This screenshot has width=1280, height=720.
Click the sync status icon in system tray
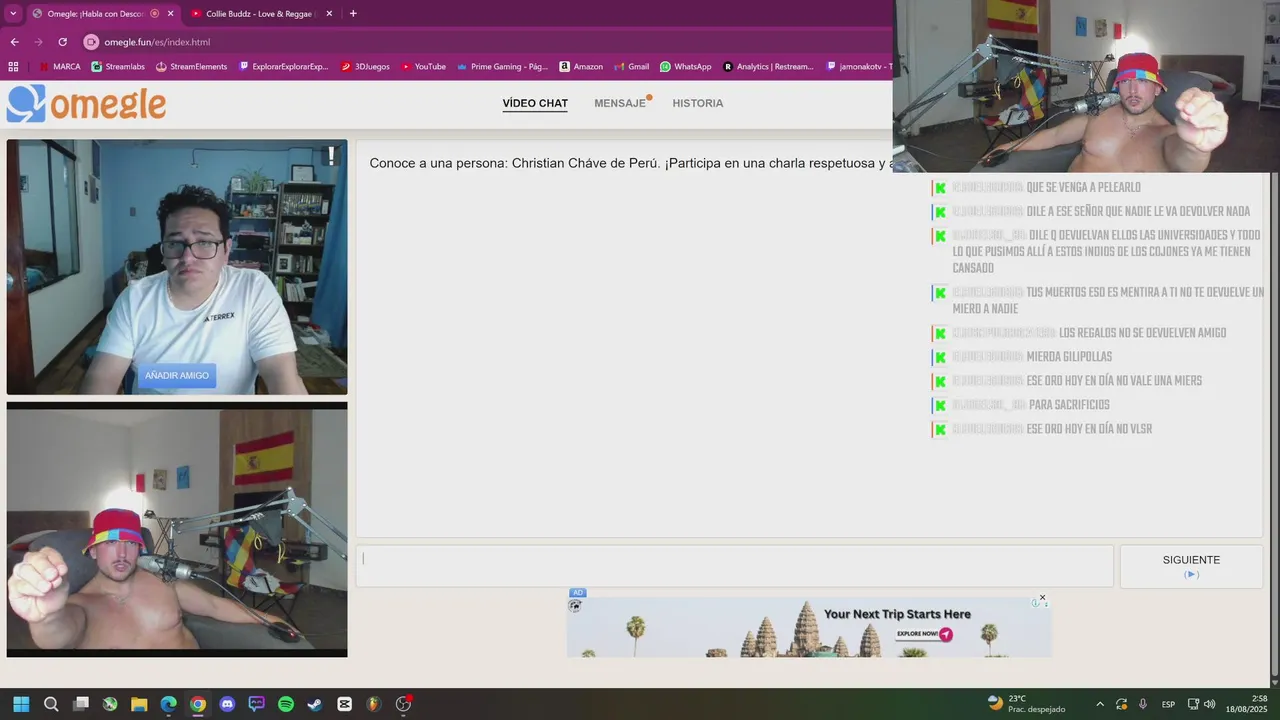(x=1122, y=704)
